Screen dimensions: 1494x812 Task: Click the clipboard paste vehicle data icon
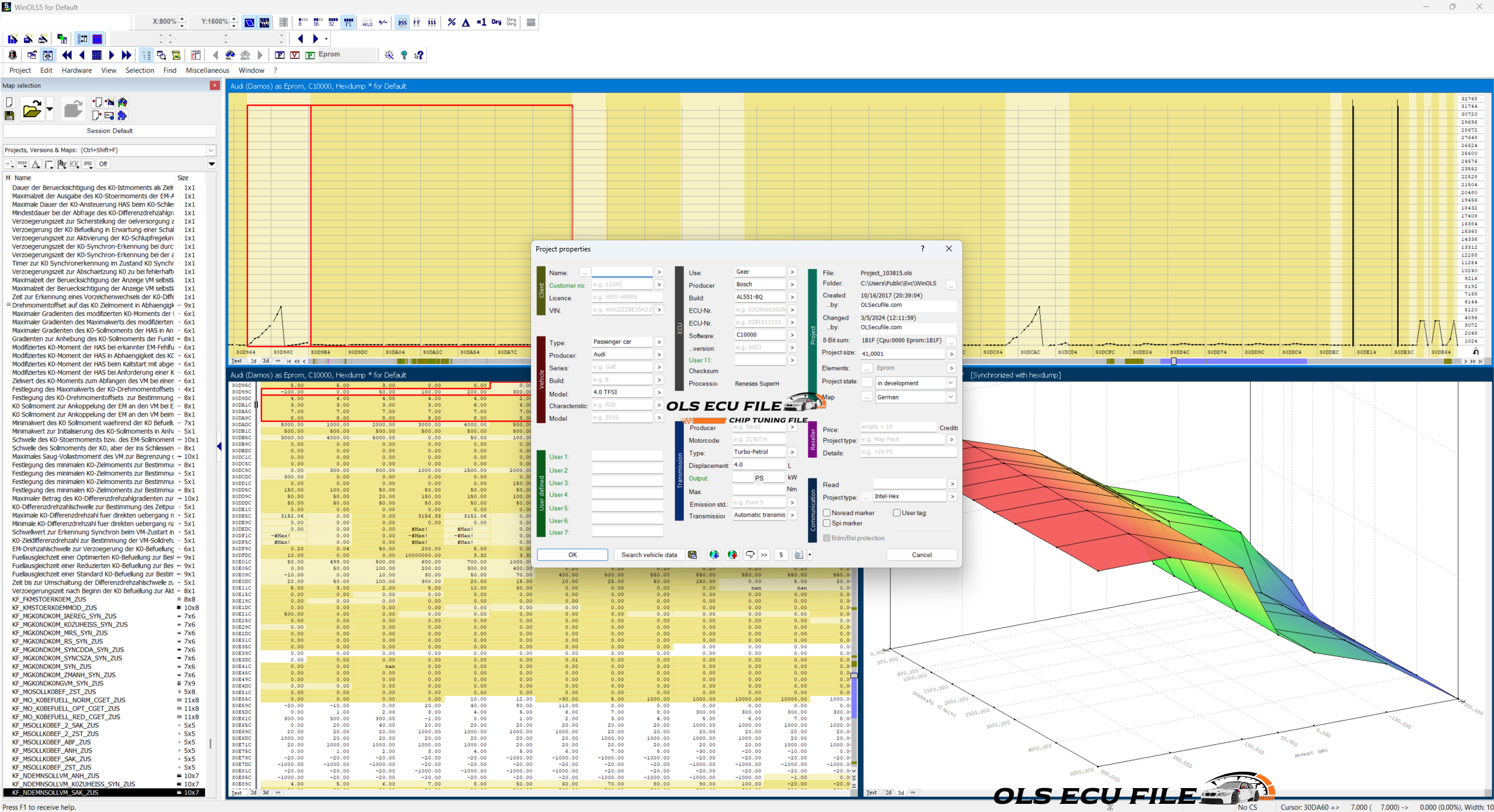tap(693, 555)
